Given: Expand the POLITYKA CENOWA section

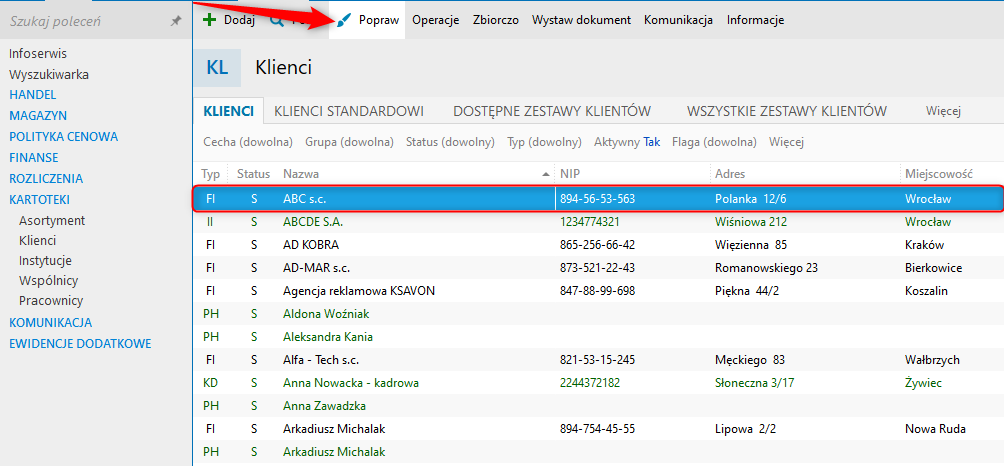Looking at the screenshot, I should 63,136.
